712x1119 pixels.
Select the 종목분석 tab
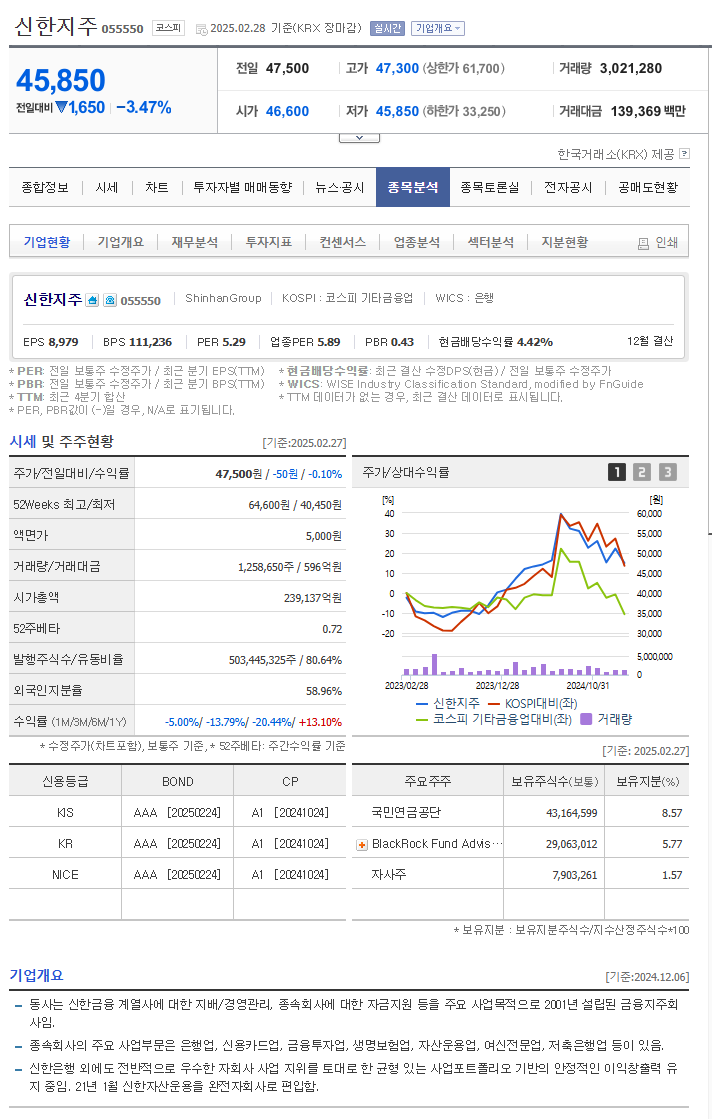[412, 187]
